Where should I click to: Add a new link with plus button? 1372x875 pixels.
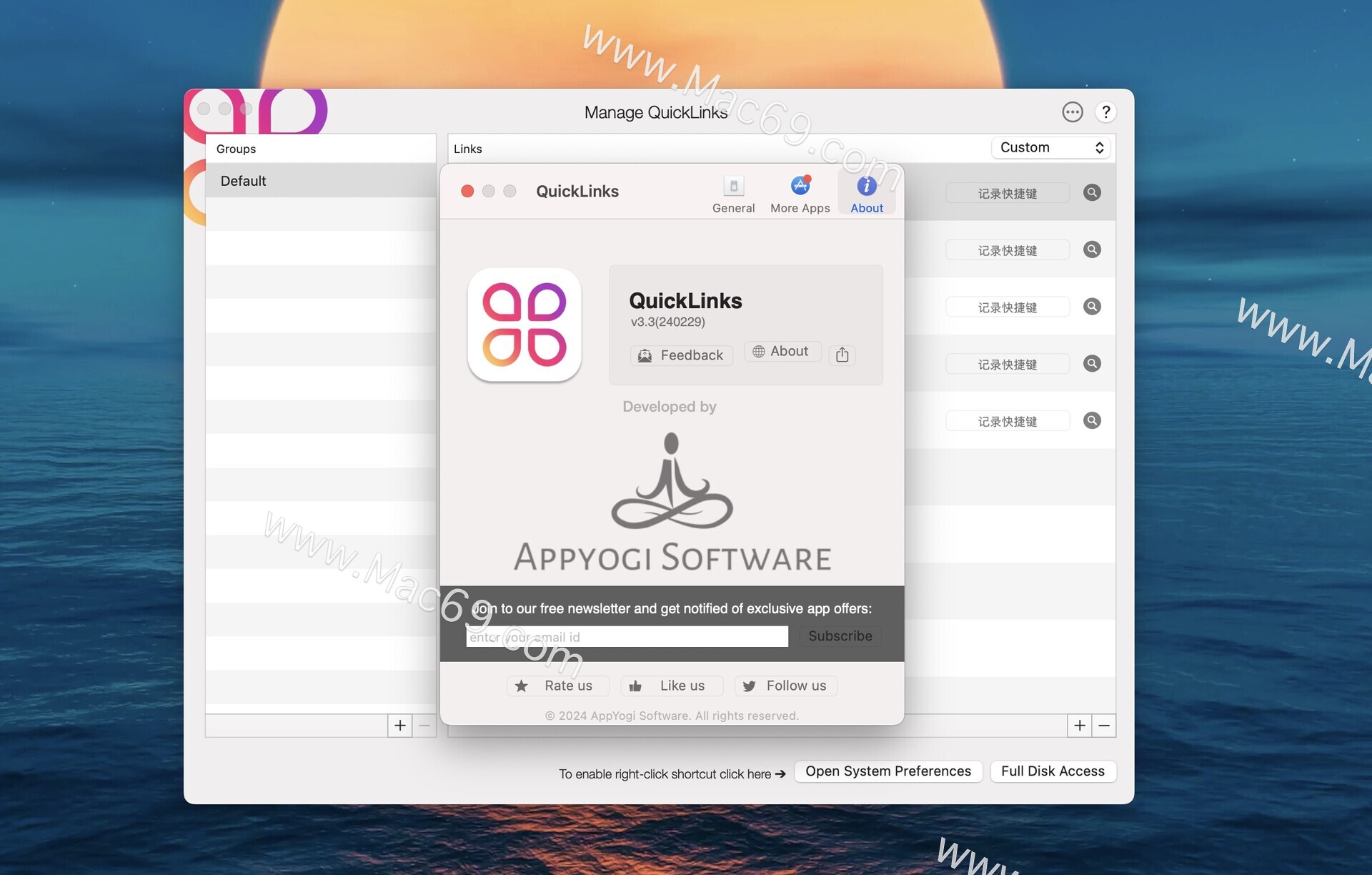coord(1080,726)
